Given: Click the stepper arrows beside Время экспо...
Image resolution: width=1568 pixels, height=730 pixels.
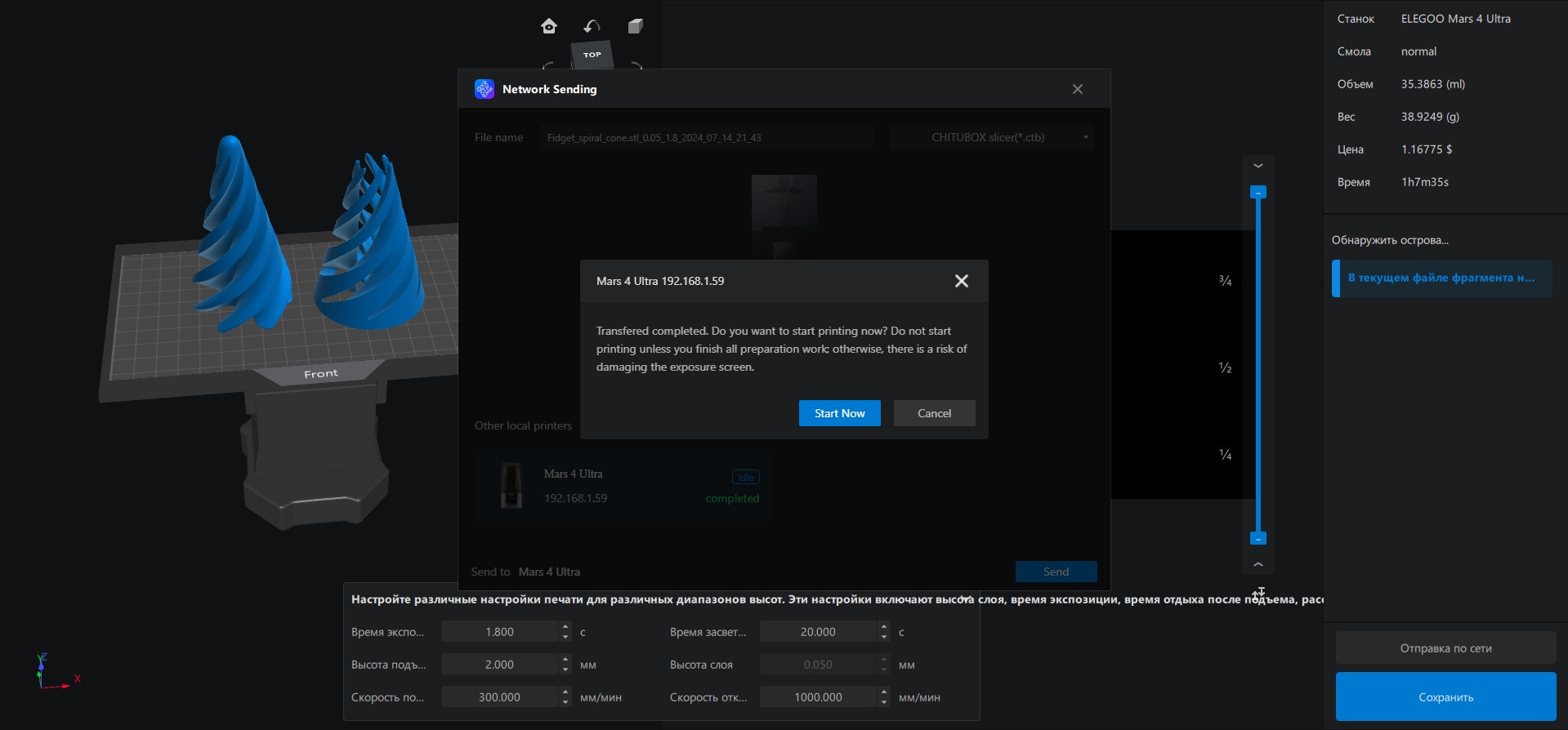Looking at the screenshot, I should (565, 632).
